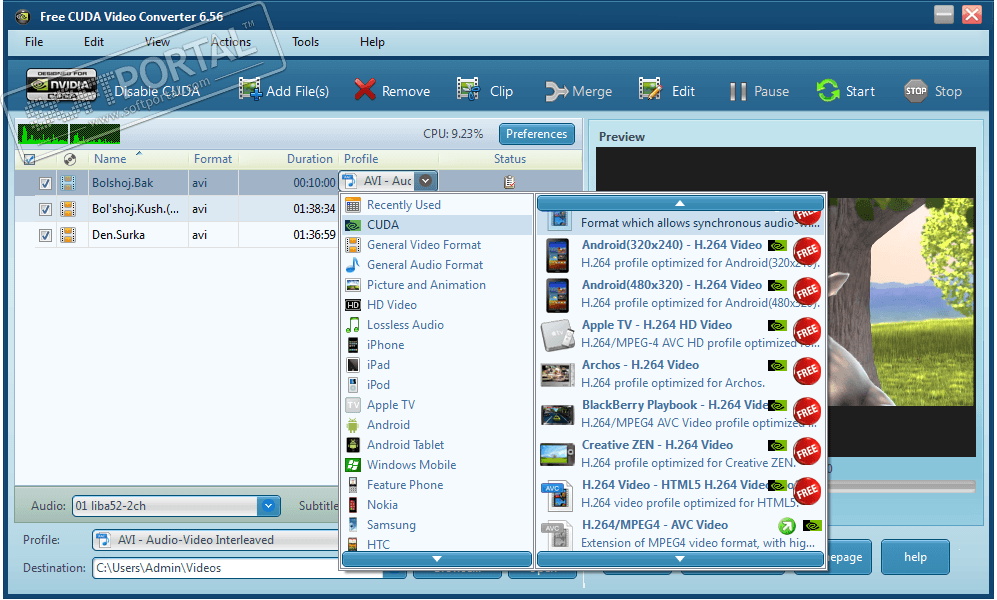This screenshot has width=997, height=600.
Task: Pick Android(320x240) H.264 Video profile
Action: click(x=680, y=254)
